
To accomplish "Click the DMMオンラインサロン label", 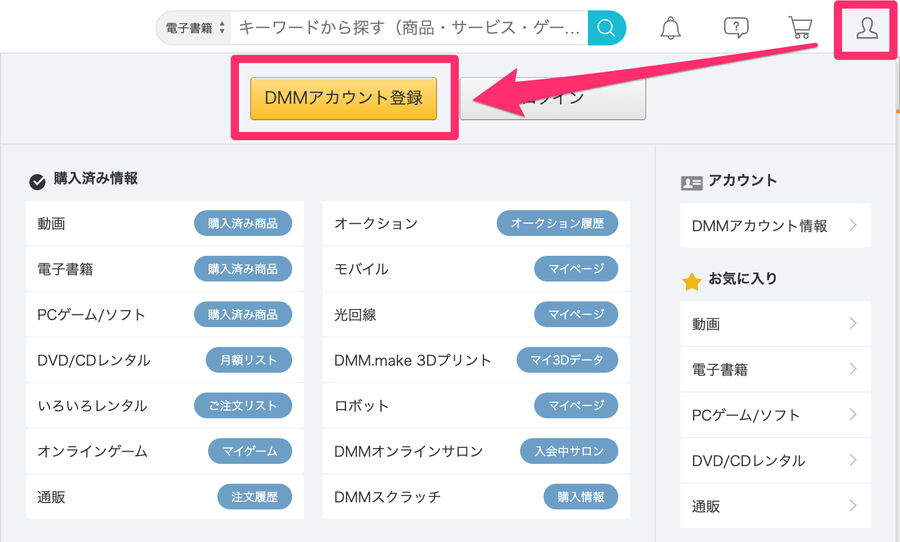I will (x=408, y=451).
